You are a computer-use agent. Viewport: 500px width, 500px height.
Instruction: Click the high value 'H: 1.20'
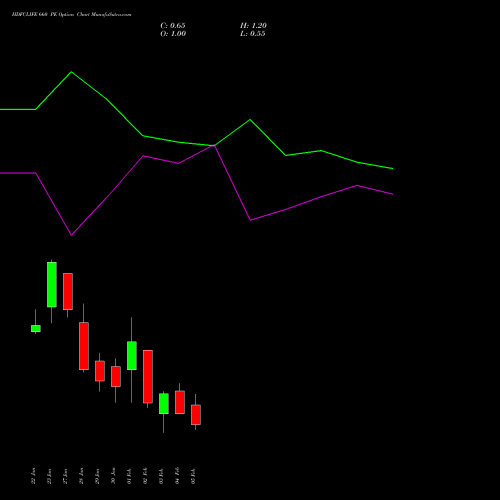point(253,26)
